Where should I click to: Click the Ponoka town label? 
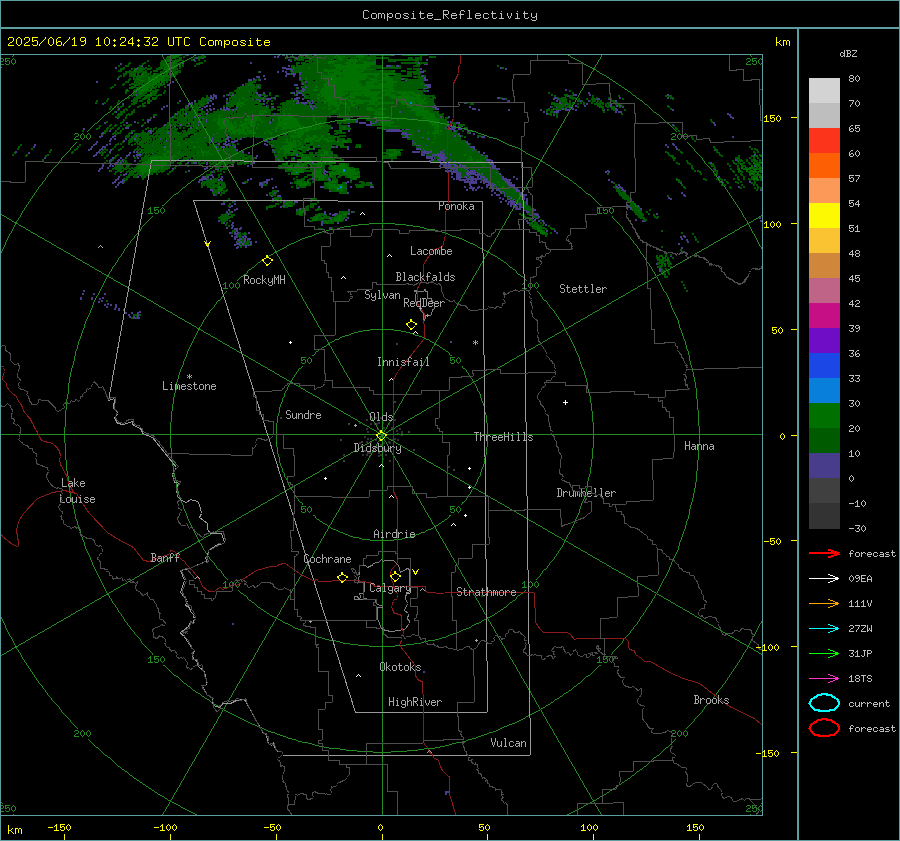pos(456,206)
